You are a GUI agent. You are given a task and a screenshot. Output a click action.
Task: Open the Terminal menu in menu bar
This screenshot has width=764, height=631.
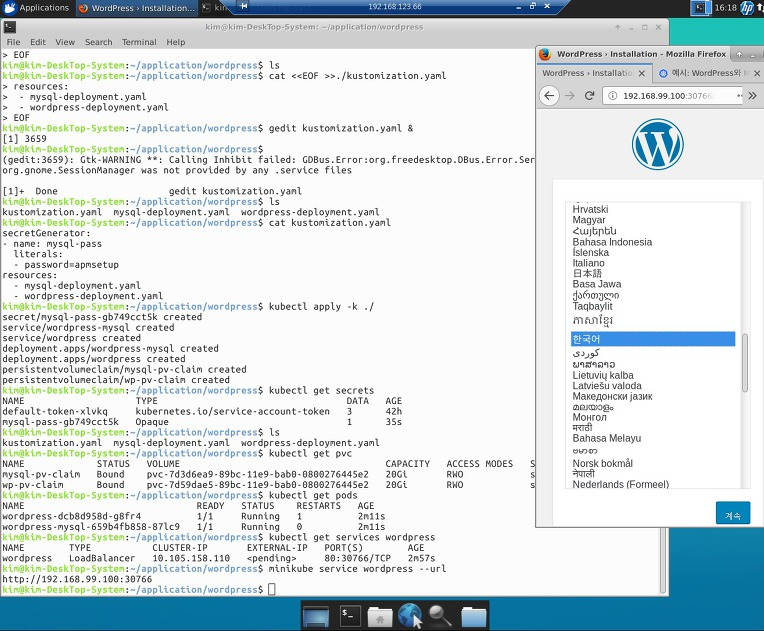click(x=139, y=42)
